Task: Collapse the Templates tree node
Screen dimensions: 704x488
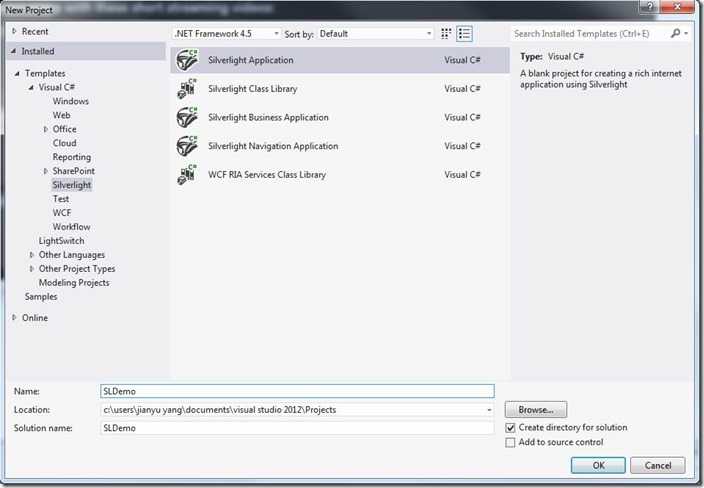Action: tap(17, 73)
